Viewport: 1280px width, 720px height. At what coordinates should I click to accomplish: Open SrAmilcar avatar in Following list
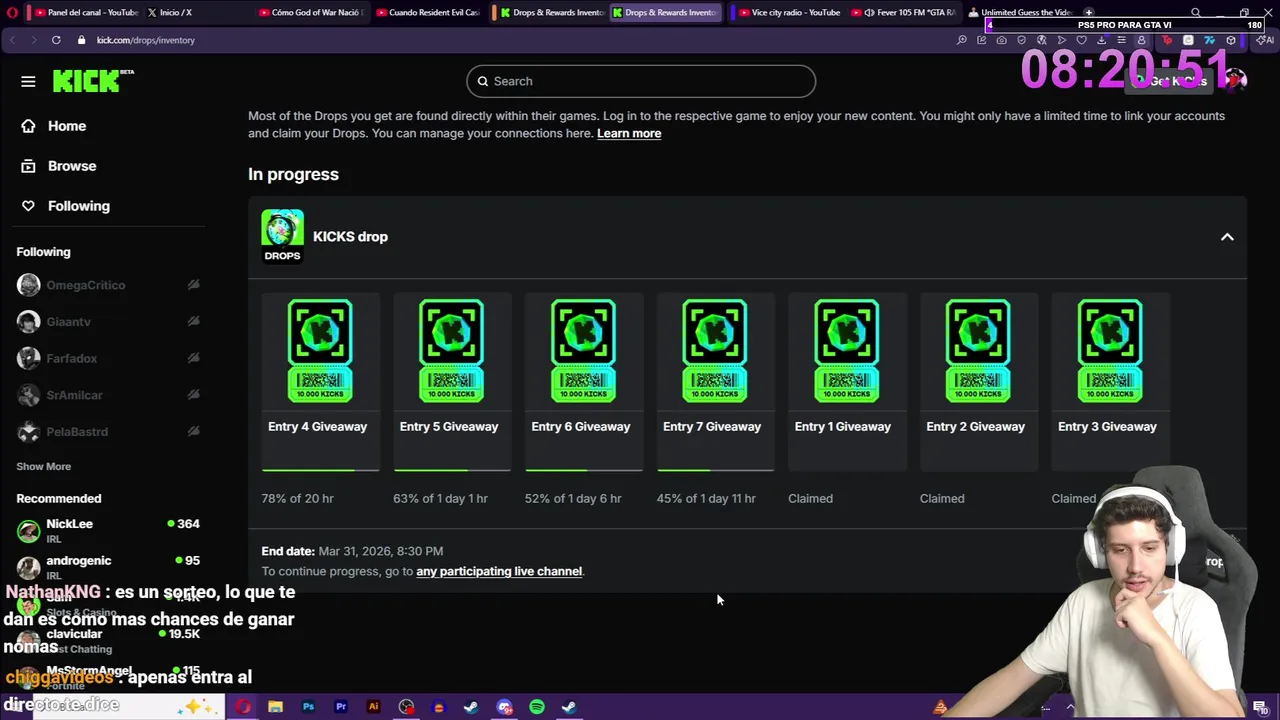coord(28,395)
